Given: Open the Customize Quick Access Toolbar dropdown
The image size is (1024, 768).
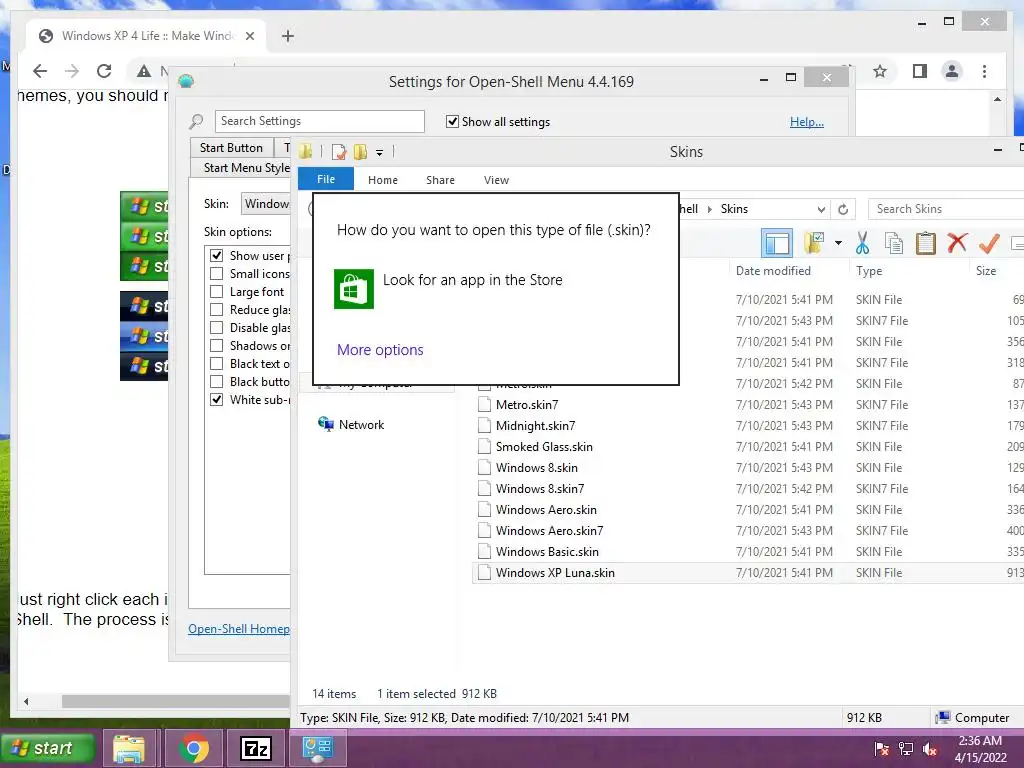Looking at the screenshot, I should [x=379, y=153].
